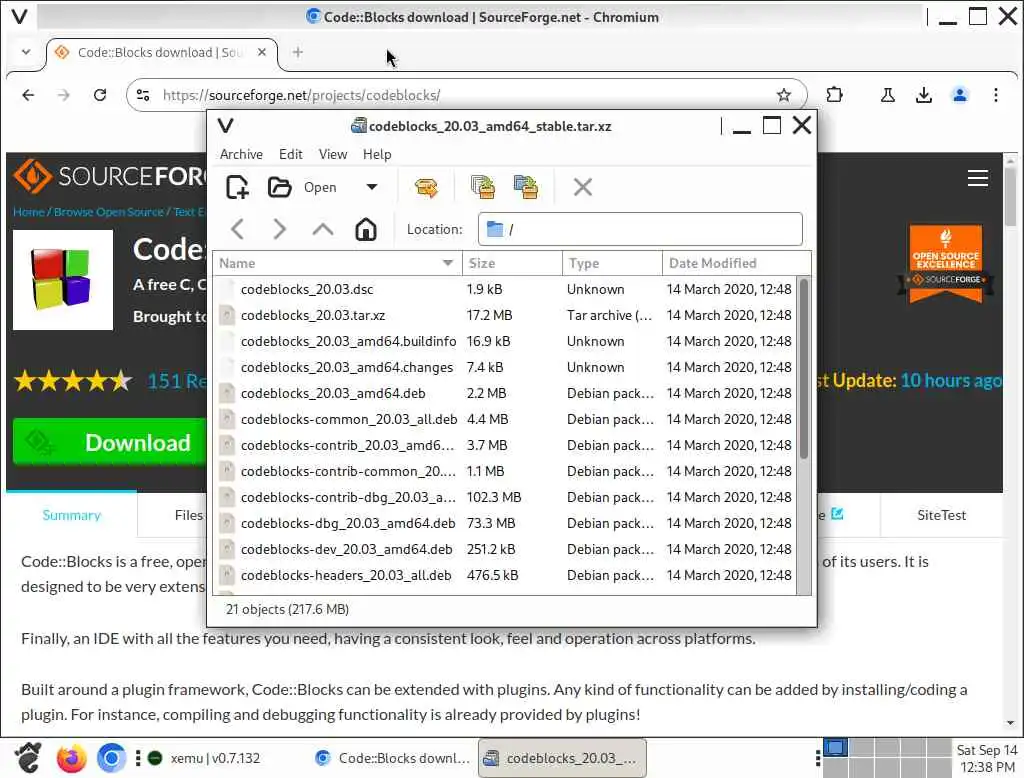This screenshot has height=778, width=1024.
Task: Click the Open archive folder icon
Action: tap(280, 187)
